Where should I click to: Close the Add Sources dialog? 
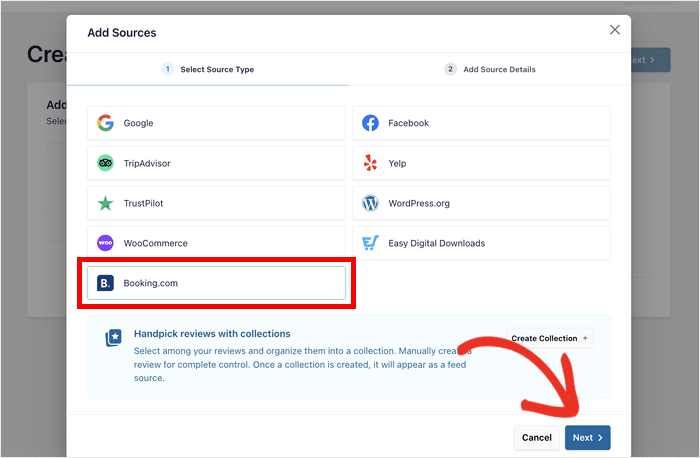(615, 30)
